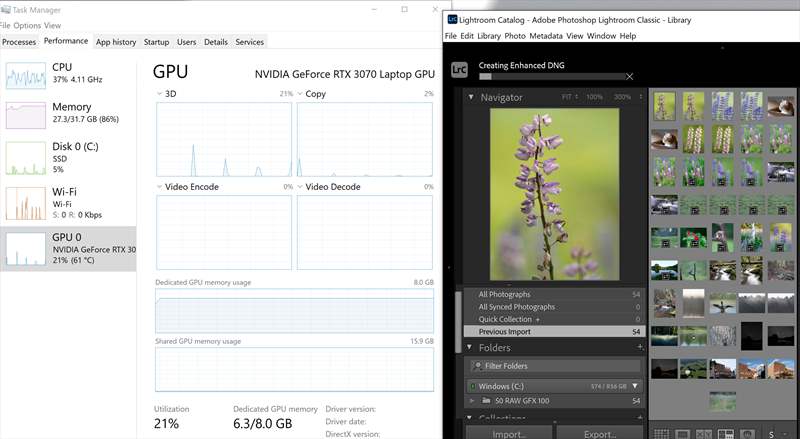The width and height of the screenshot is (800, 439).
Task: Click the 3D utilization graph
Action: click(224, 139)
